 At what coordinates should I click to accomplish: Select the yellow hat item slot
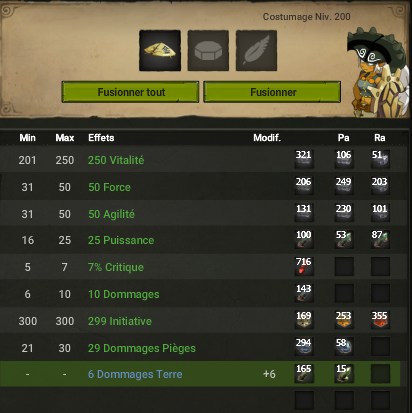pyautogui.click(x=160, y=51)
